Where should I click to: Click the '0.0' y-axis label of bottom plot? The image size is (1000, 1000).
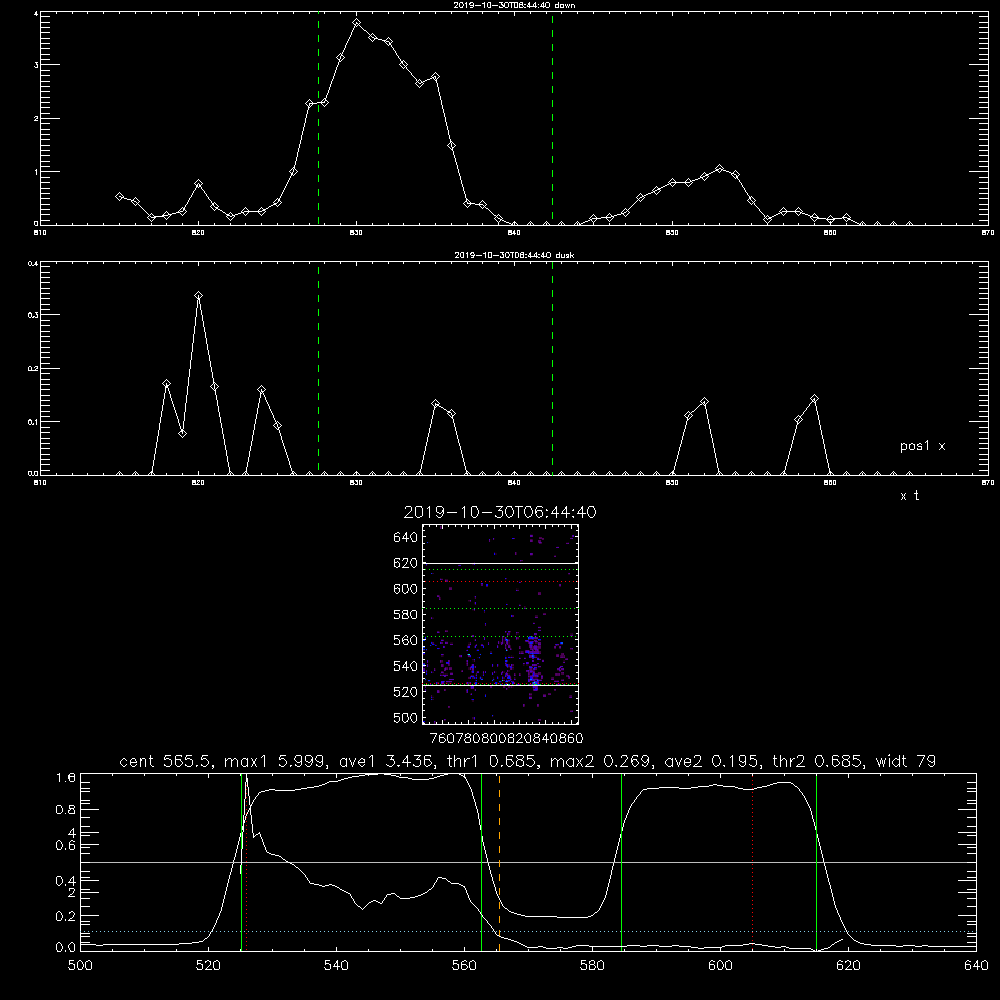click(66, 948)
